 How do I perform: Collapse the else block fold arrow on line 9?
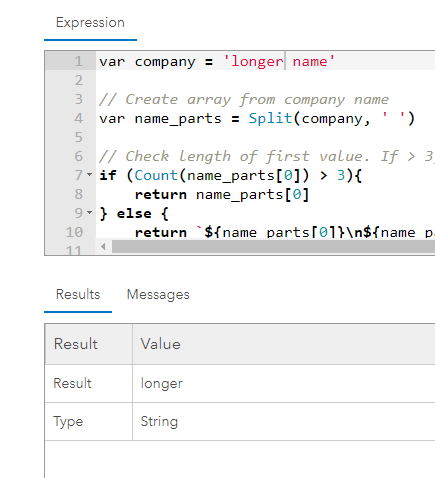pyautogui.click(x=89, y=212)
